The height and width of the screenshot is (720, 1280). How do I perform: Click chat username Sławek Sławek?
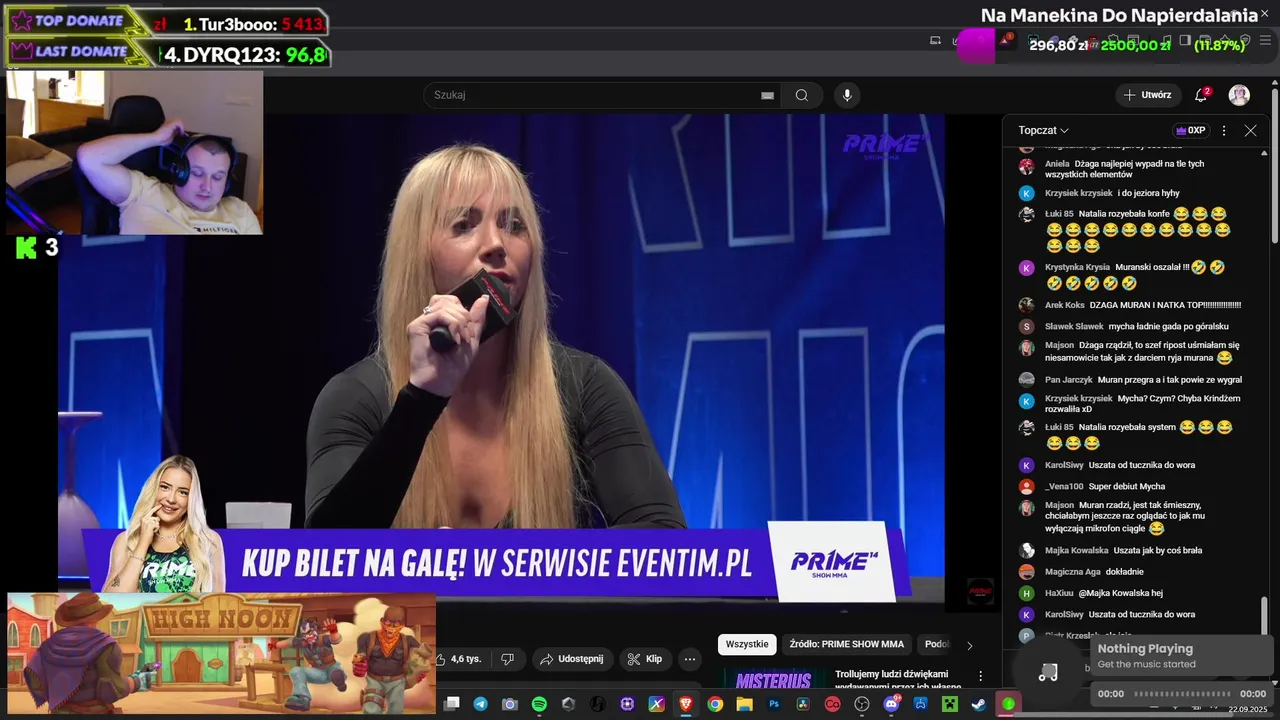tap(1074, 326)
